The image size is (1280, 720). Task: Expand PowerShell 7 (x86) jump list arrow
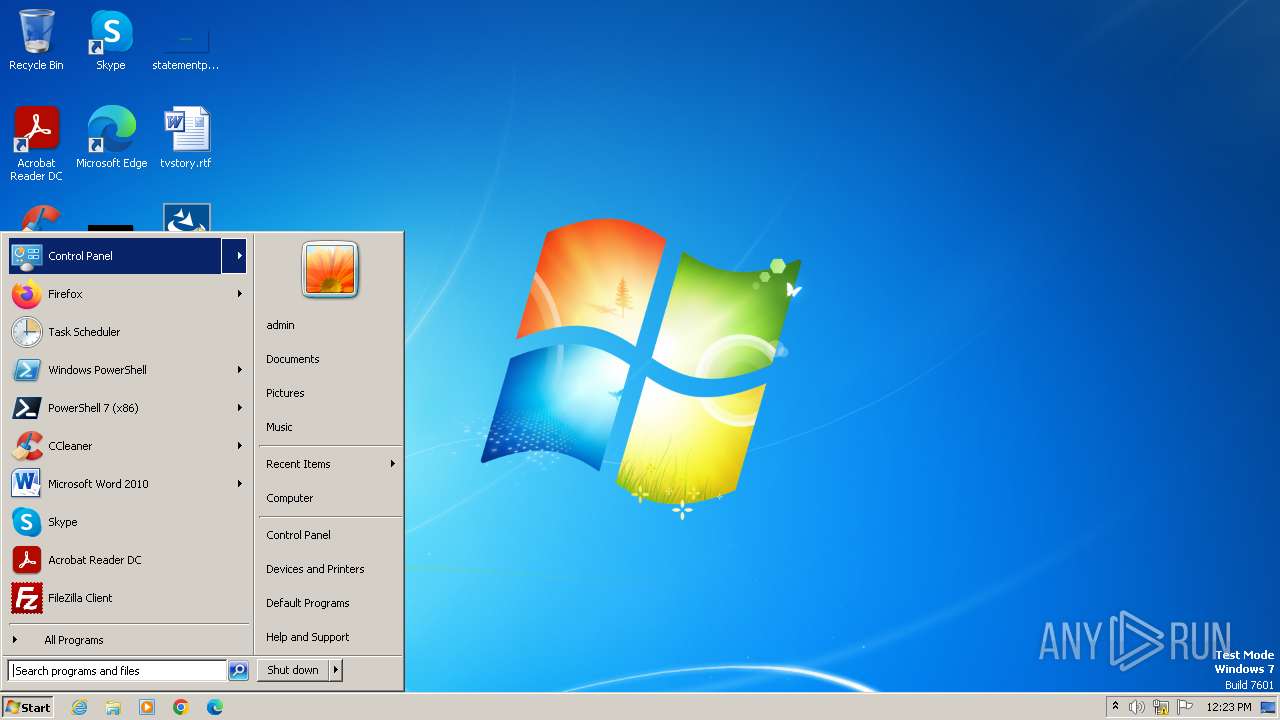pyautogui.click(x=239, y=408)
